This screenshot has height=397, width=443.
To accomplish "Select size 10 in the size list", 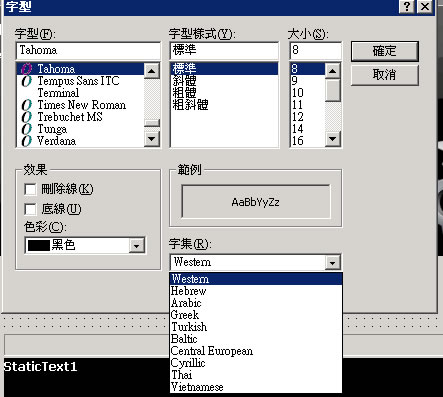I will click(308, 93).
